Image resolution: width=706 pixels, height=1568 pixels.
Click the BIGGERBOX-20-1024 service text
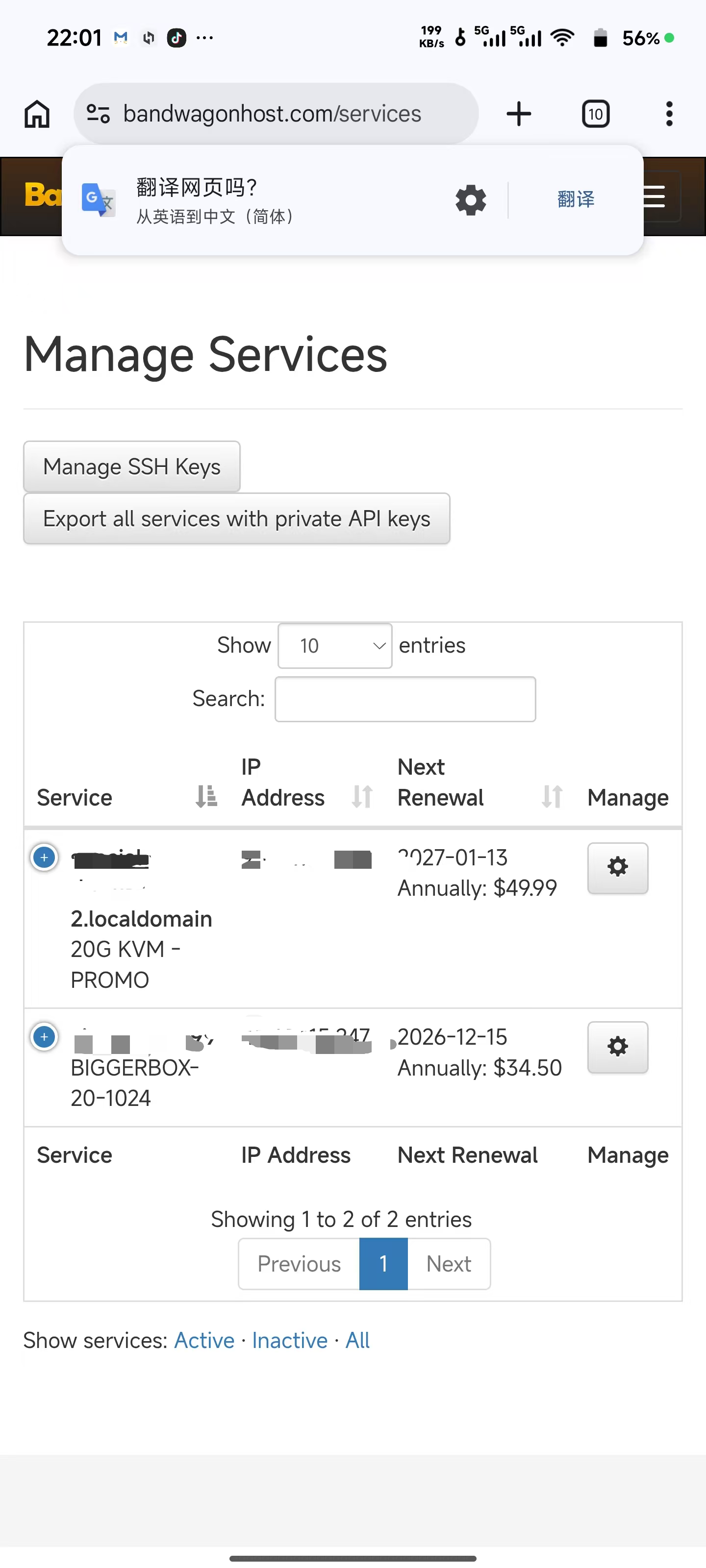tap(135, 1083)
